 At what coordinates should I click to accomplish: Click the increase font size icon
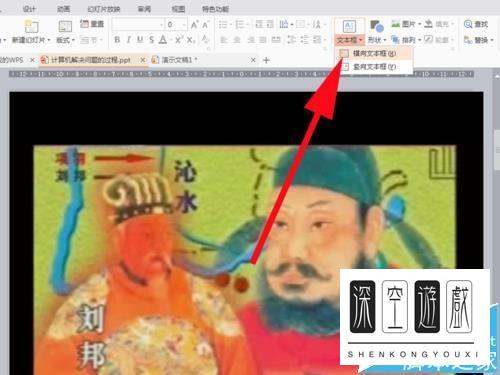coord(195,24)
